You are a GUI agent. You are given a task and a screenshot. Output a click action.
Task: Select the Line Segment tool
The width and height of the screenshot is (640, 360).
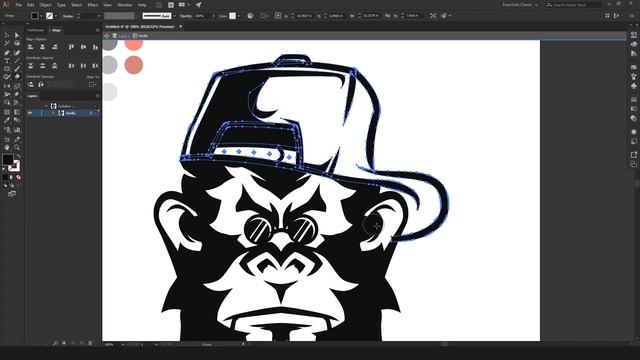(x=17, y=61)
